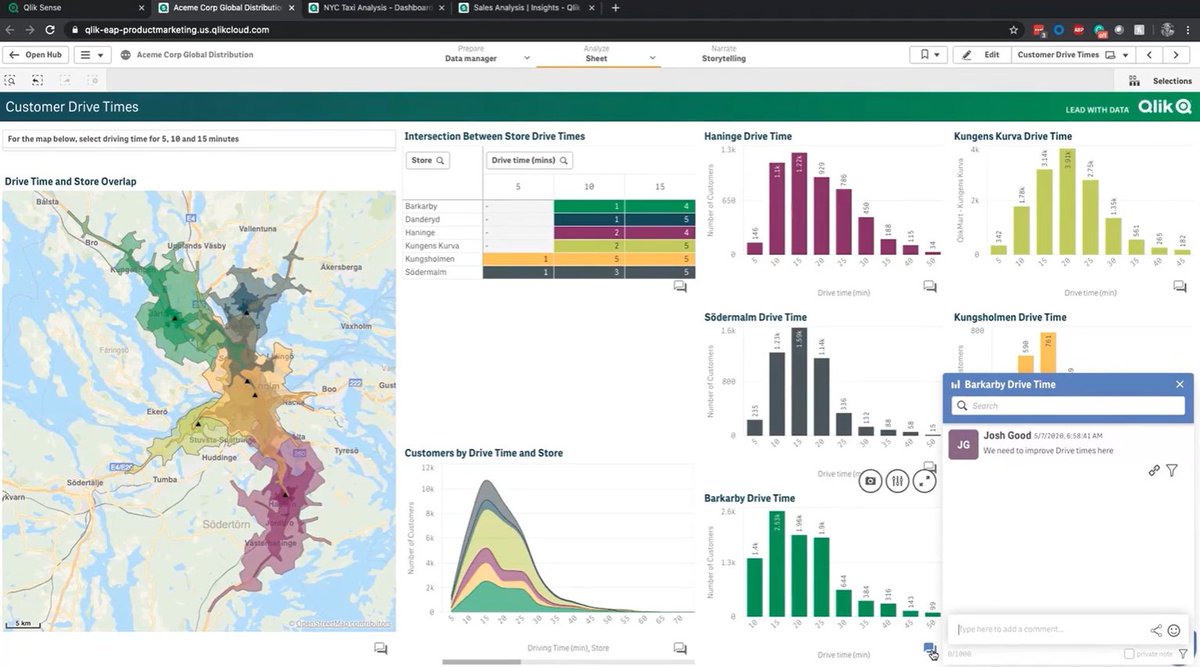
Task: Step back one selection
Action: (x=37, y=80)
